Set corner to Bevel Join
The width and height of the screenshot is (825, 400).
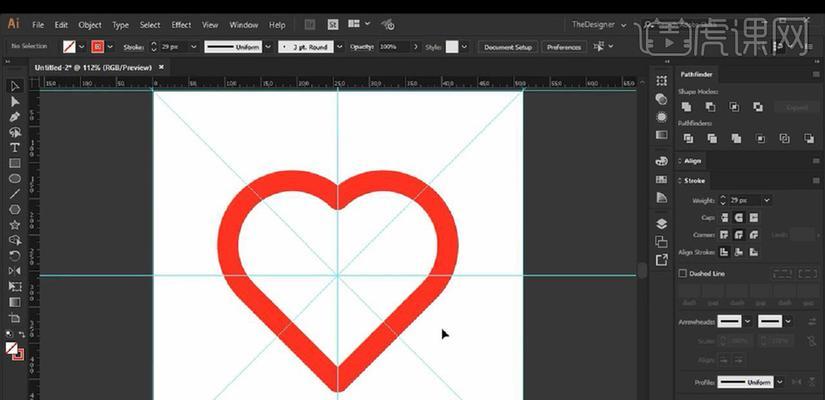tap(754, 235)
